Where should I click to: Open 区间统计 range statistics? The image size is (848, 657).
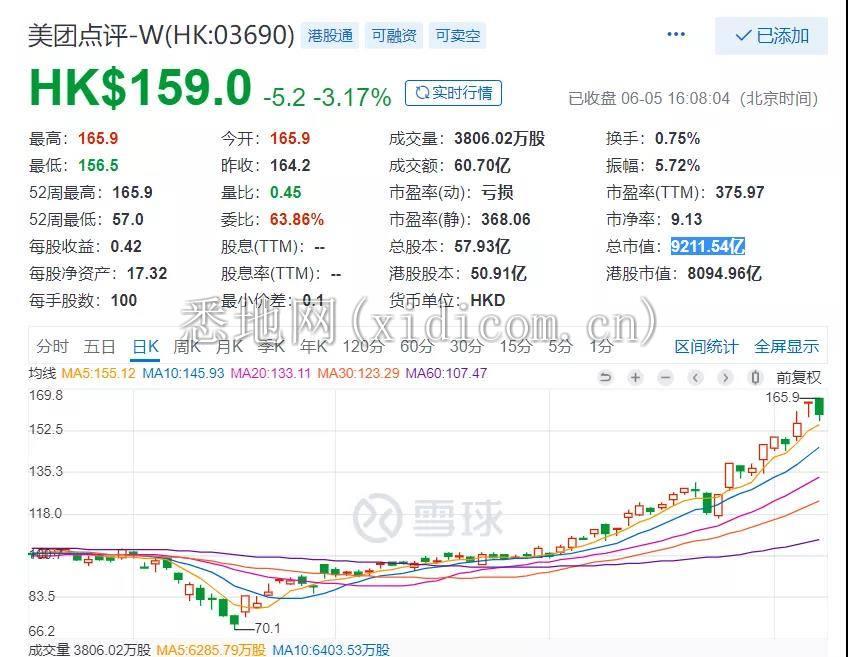pyautogui.click(x=706, y=347)
